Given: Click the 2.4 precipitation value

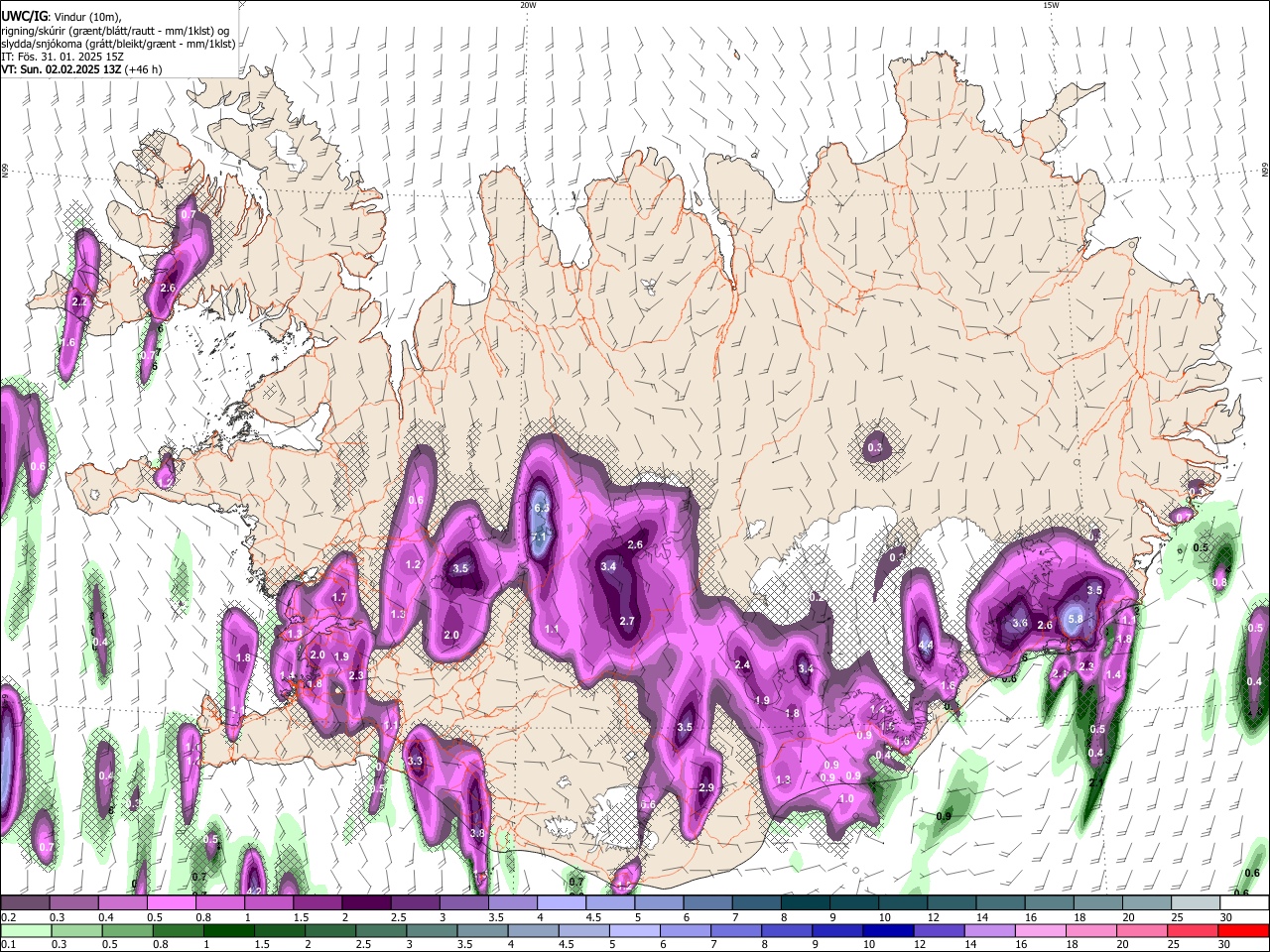Looking at the screenshot, I should [742, 664].
